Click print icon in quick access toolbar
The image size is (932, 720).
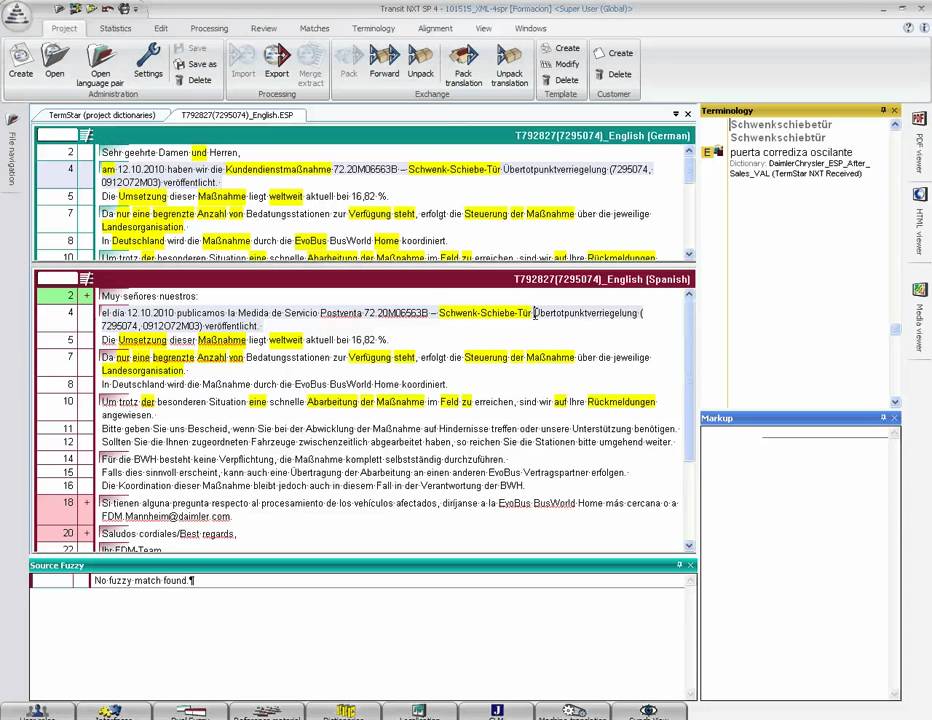(124, 9)
